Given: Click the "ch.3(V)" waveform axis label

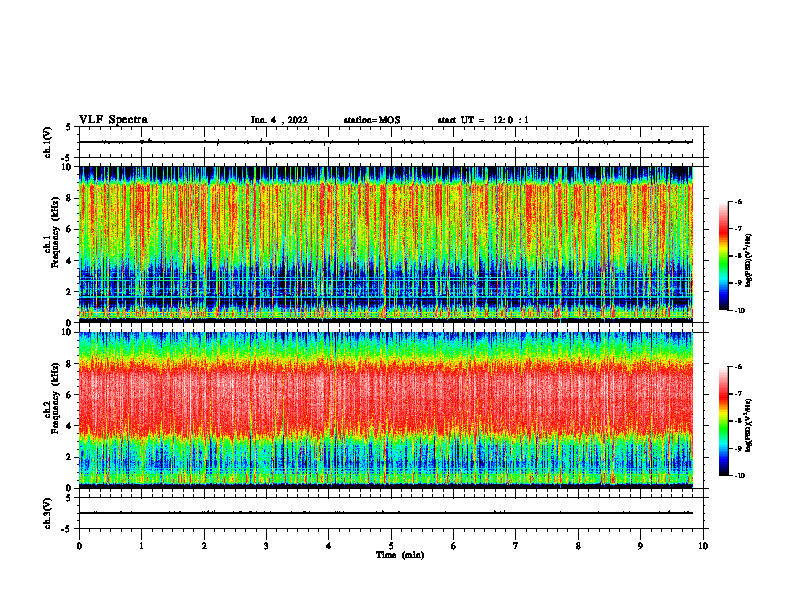Looking at the screenshot, I should 48,513.
